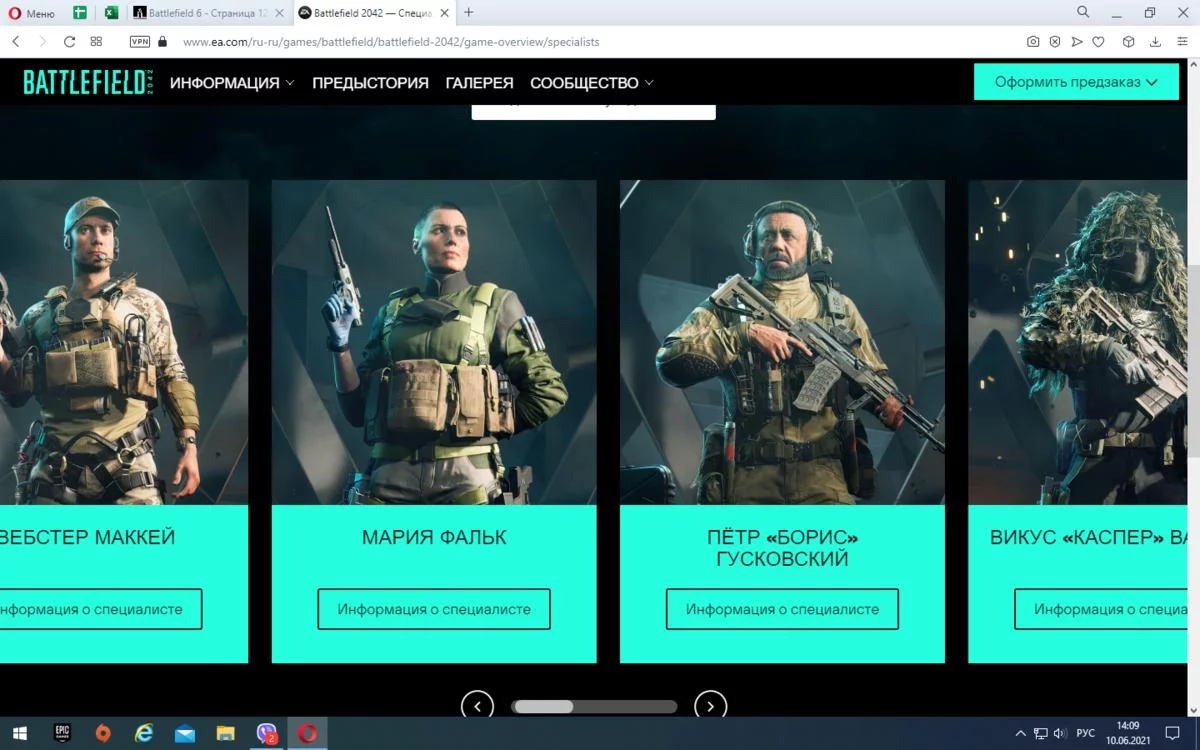The height and width of the screenshot is (750, 1200).
Task: Open the volume tray icon
Action: (1060, 733)
